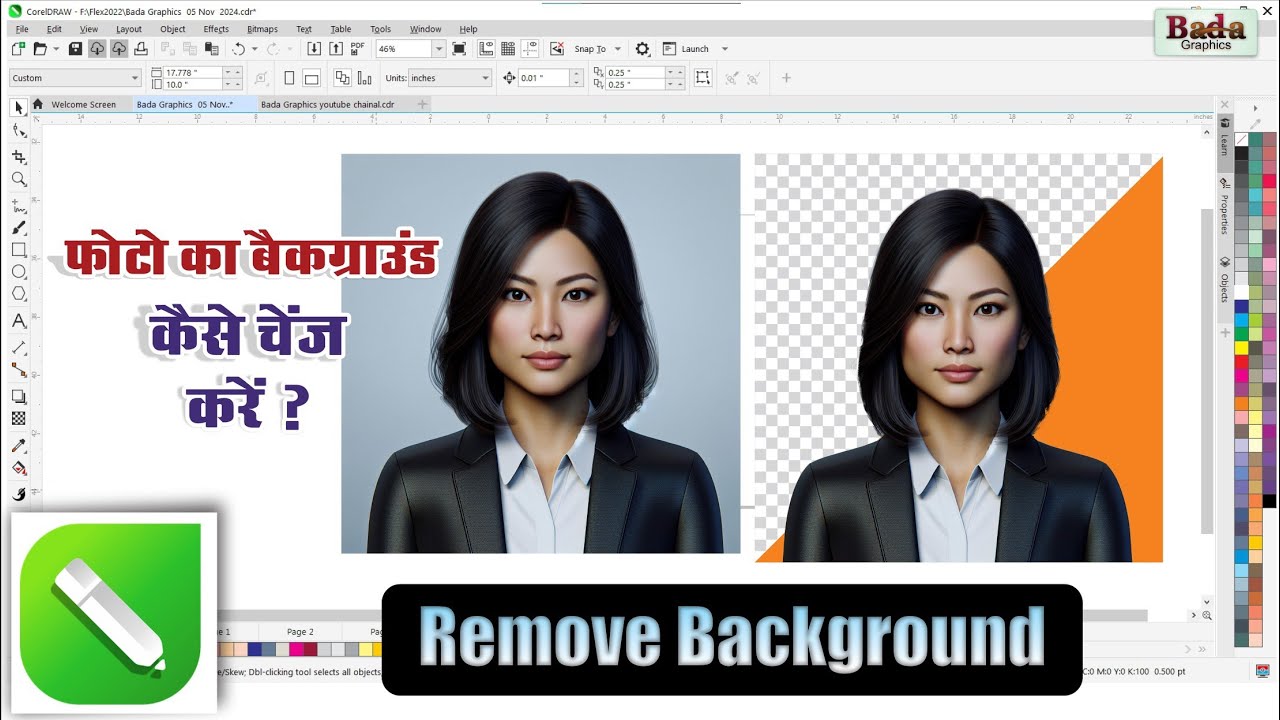Toggle All Pages layout button
The width and height of the screenshot is (1280, 720).
(x=342, y=77)
